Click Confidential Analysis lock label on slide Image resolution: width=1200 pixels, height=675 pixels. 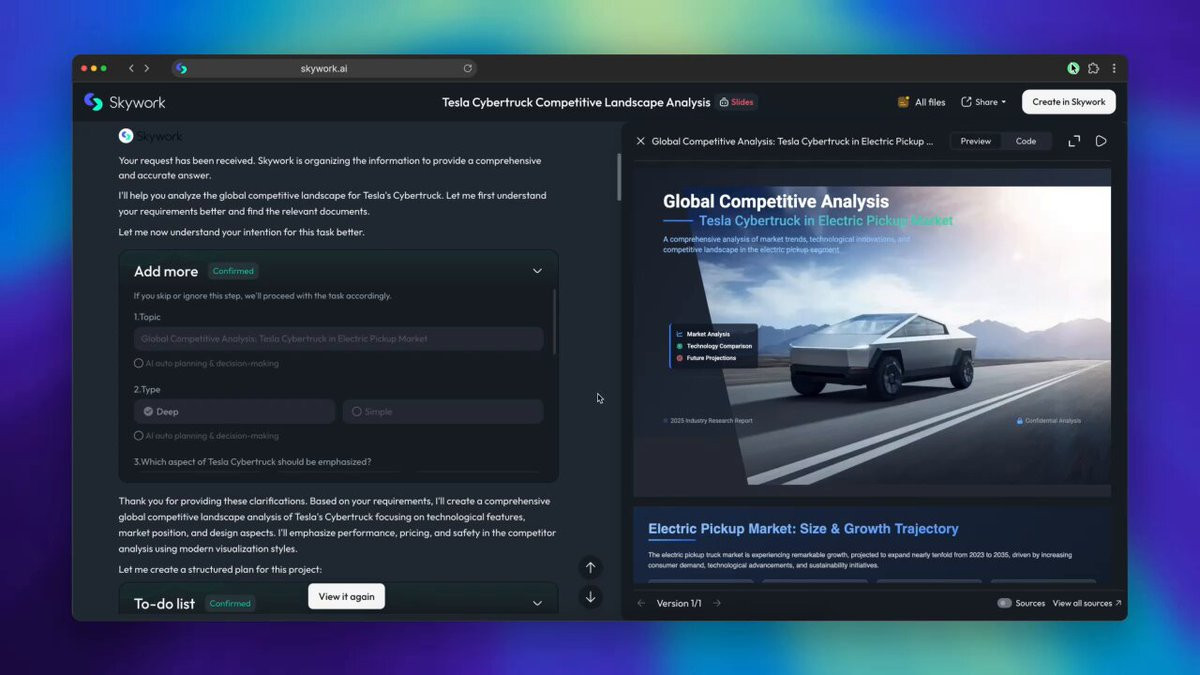[1049, 421]
